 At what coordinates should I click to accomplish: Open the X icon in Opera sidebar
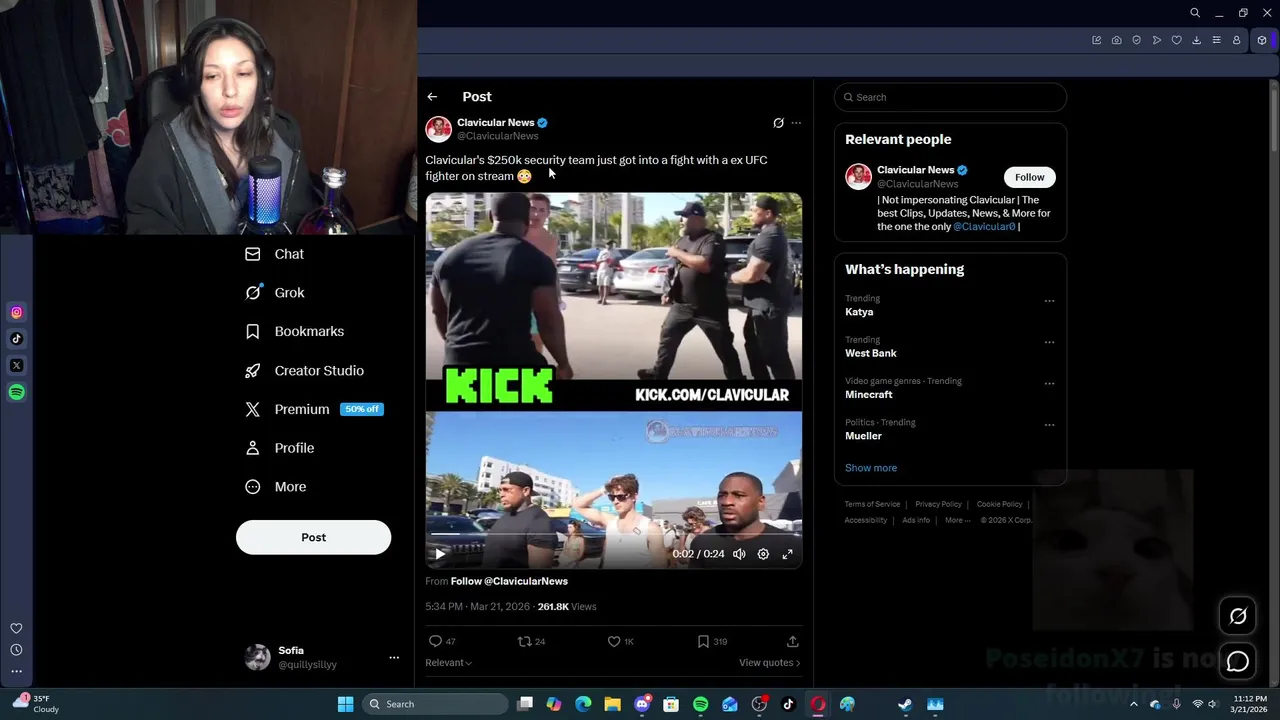tap(16, 366)
